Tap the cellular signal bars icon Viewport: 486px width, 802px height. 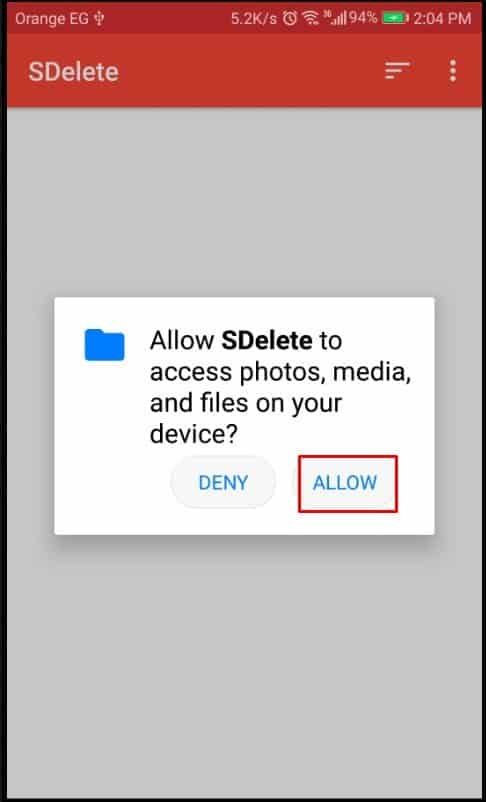(x=337, y=19)
